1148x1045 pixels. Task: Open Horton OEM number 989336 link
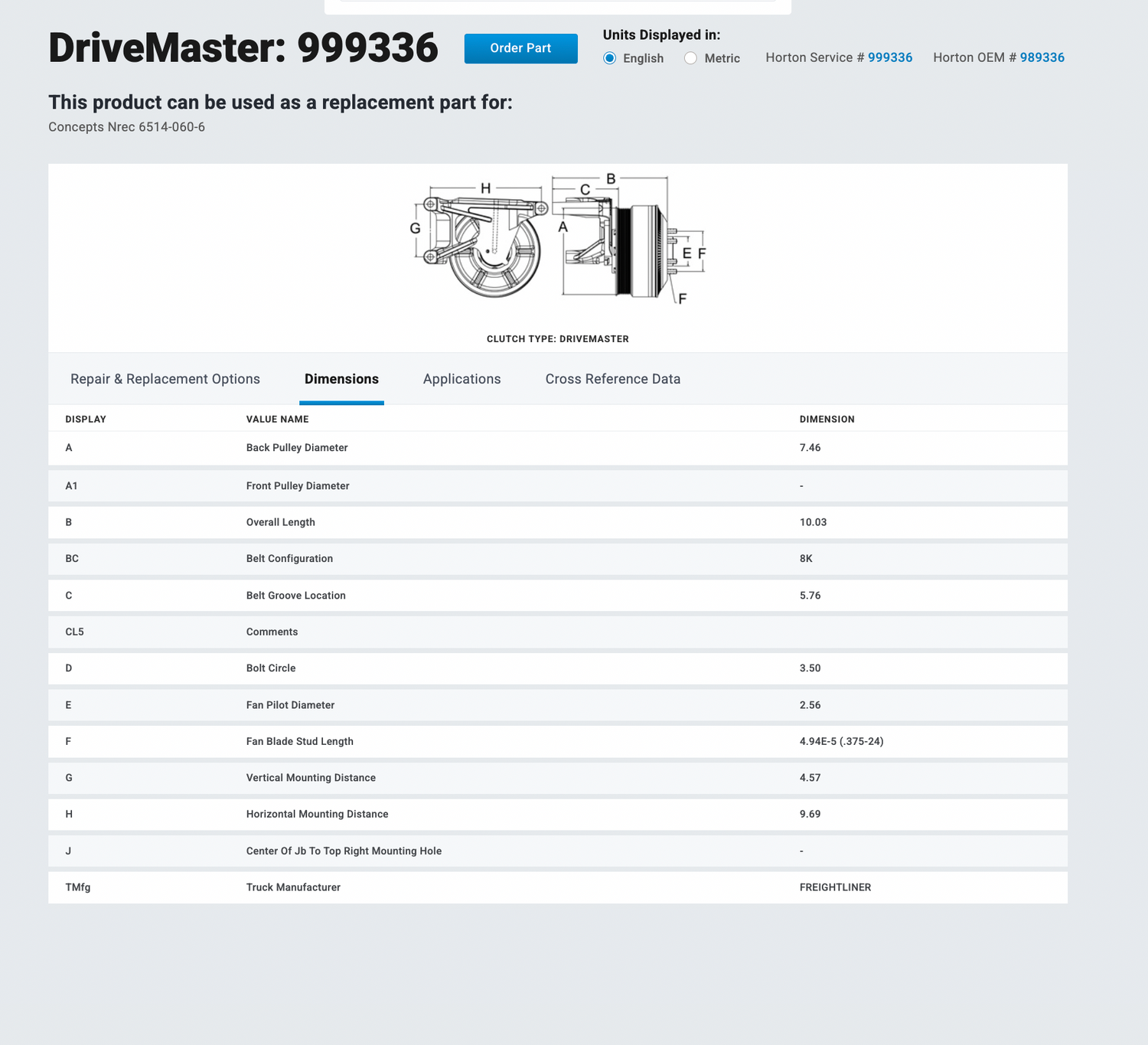pyautogui.click(x=1042, y=57)
